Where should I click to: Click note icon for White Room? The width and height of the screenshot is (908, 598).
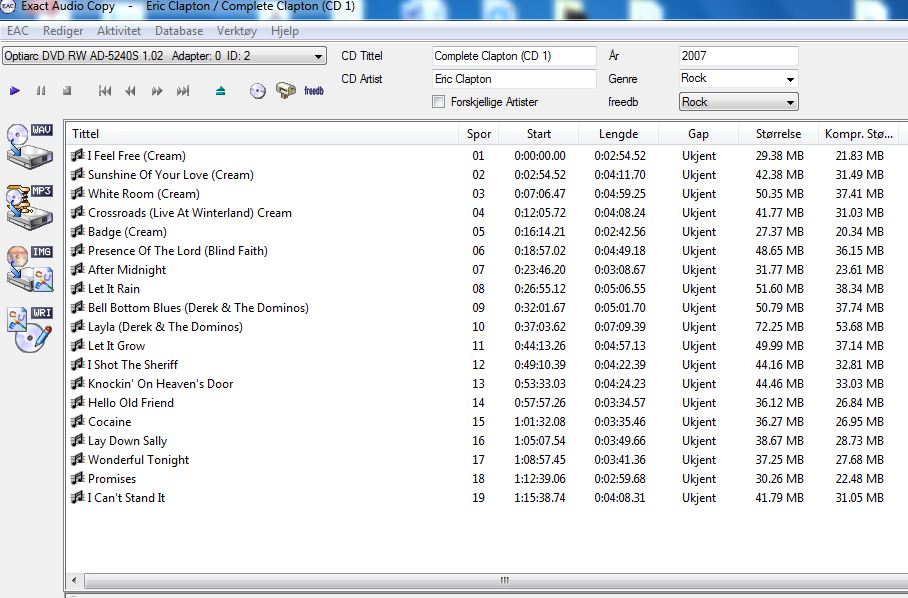coord(78,193)
